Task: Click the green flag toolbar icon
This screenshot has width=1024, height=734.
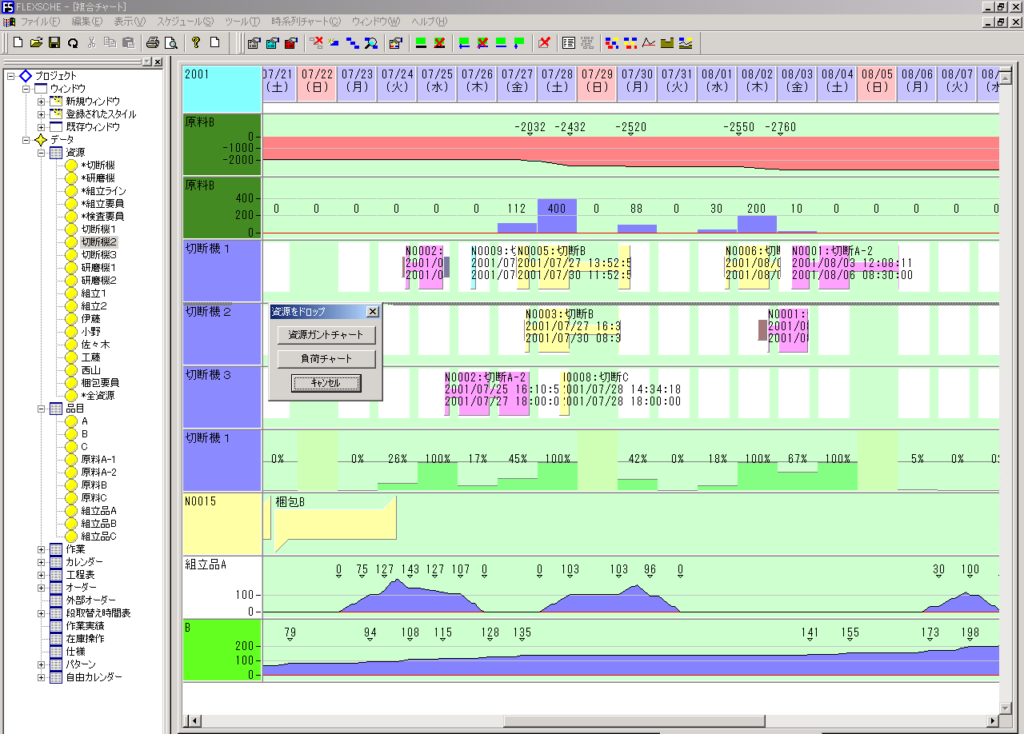Action: [x=519, y=43]
